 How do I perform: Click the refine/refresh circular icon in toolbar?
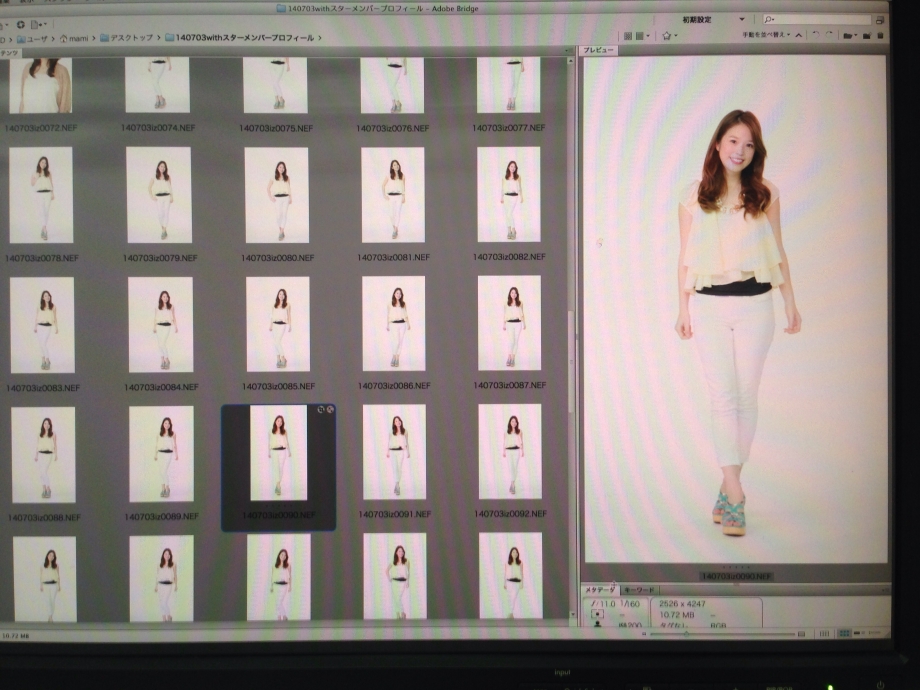point(20,25)
